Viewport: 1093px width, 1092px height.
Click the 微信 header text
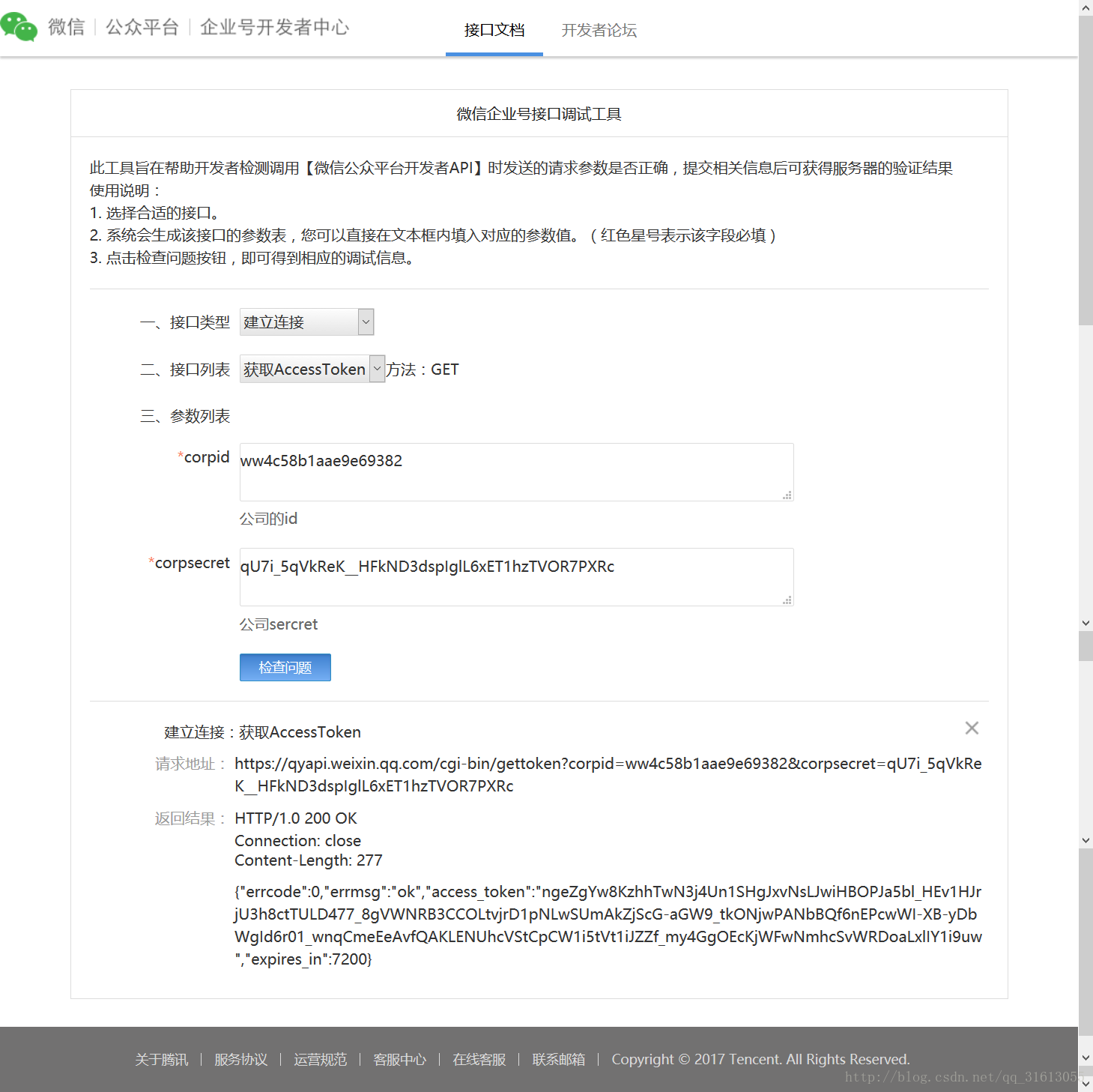[67, 28]
